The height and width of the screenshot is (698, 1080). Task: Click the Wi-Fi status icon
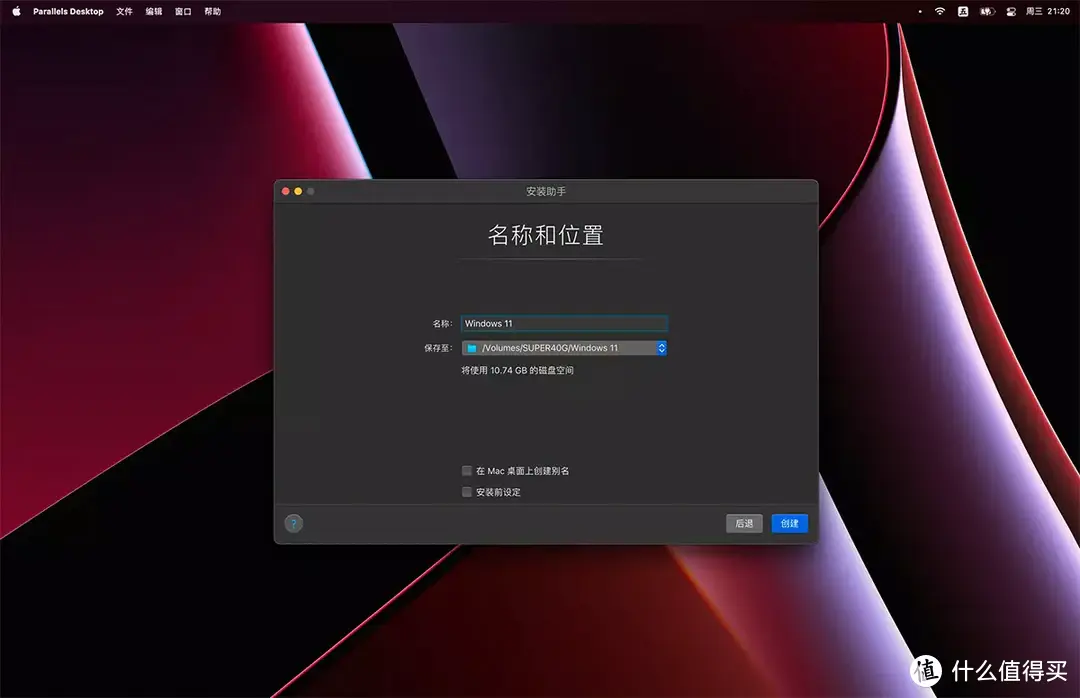point(939,11)
